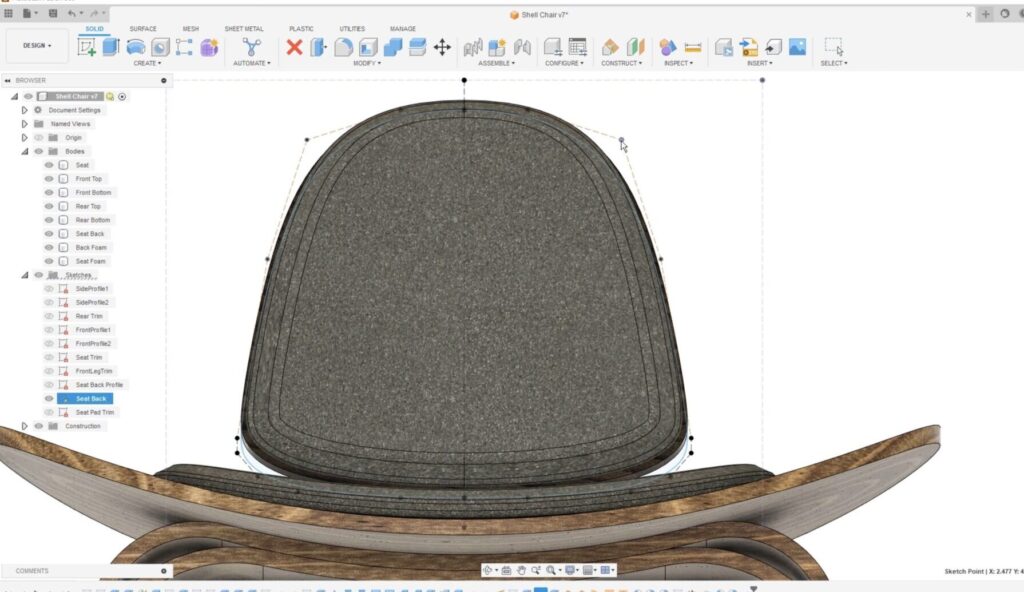The width and height of the screenshot is (1024, 592).
Task: Click the Undo arrow in quick access toolbar
Action: (x=72, y=12)
